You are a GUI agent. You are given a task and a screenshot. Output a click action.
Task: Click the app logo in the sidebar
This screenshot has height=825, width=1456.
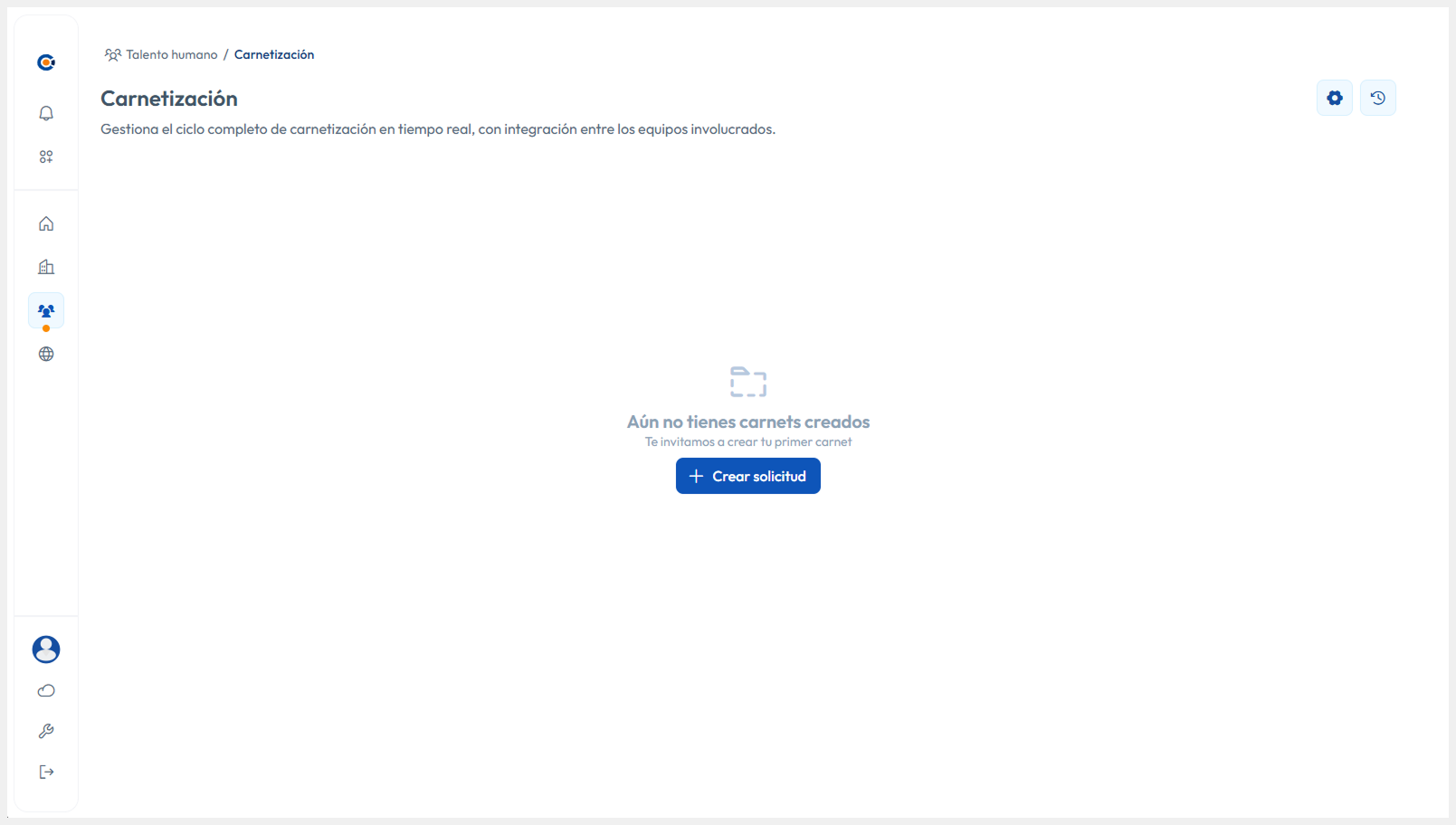tap(46, 62)
